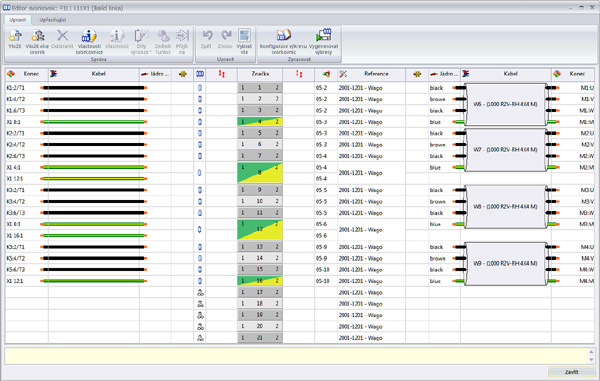
Task: Select green-yellow terminal cell 8
Action: (260, 173)
